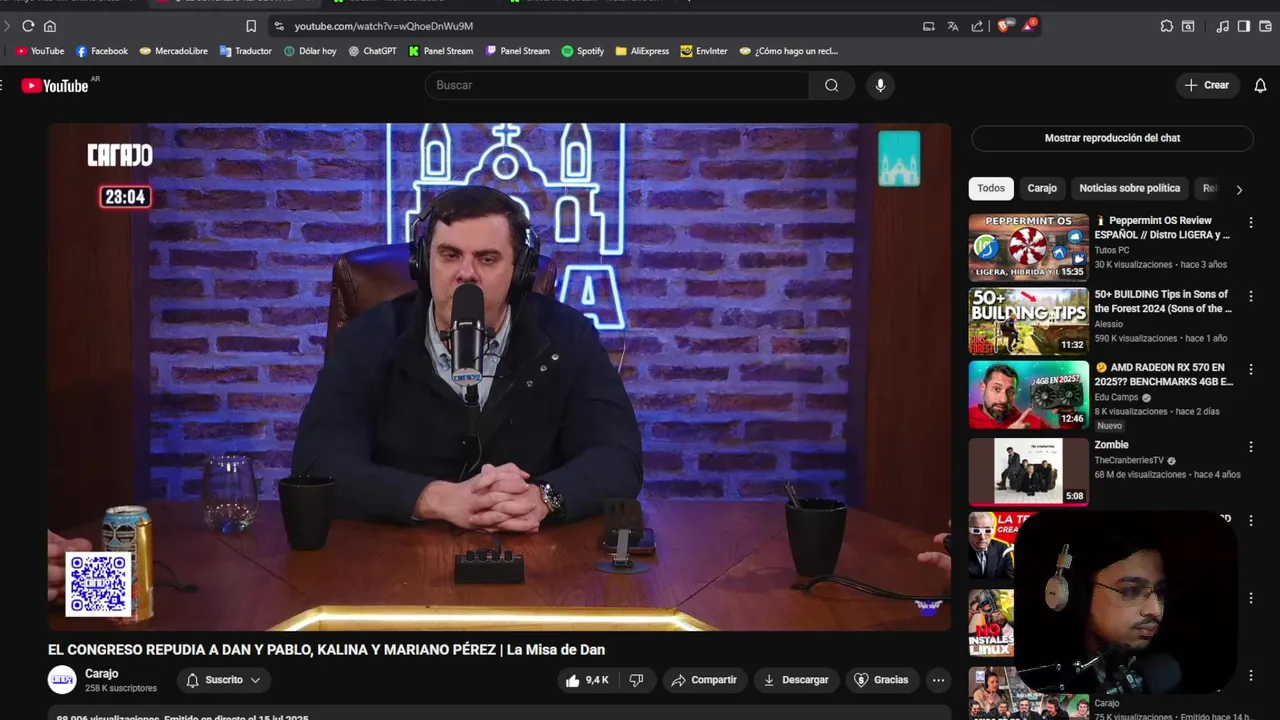Click the Crear button

coord(1207,85)
